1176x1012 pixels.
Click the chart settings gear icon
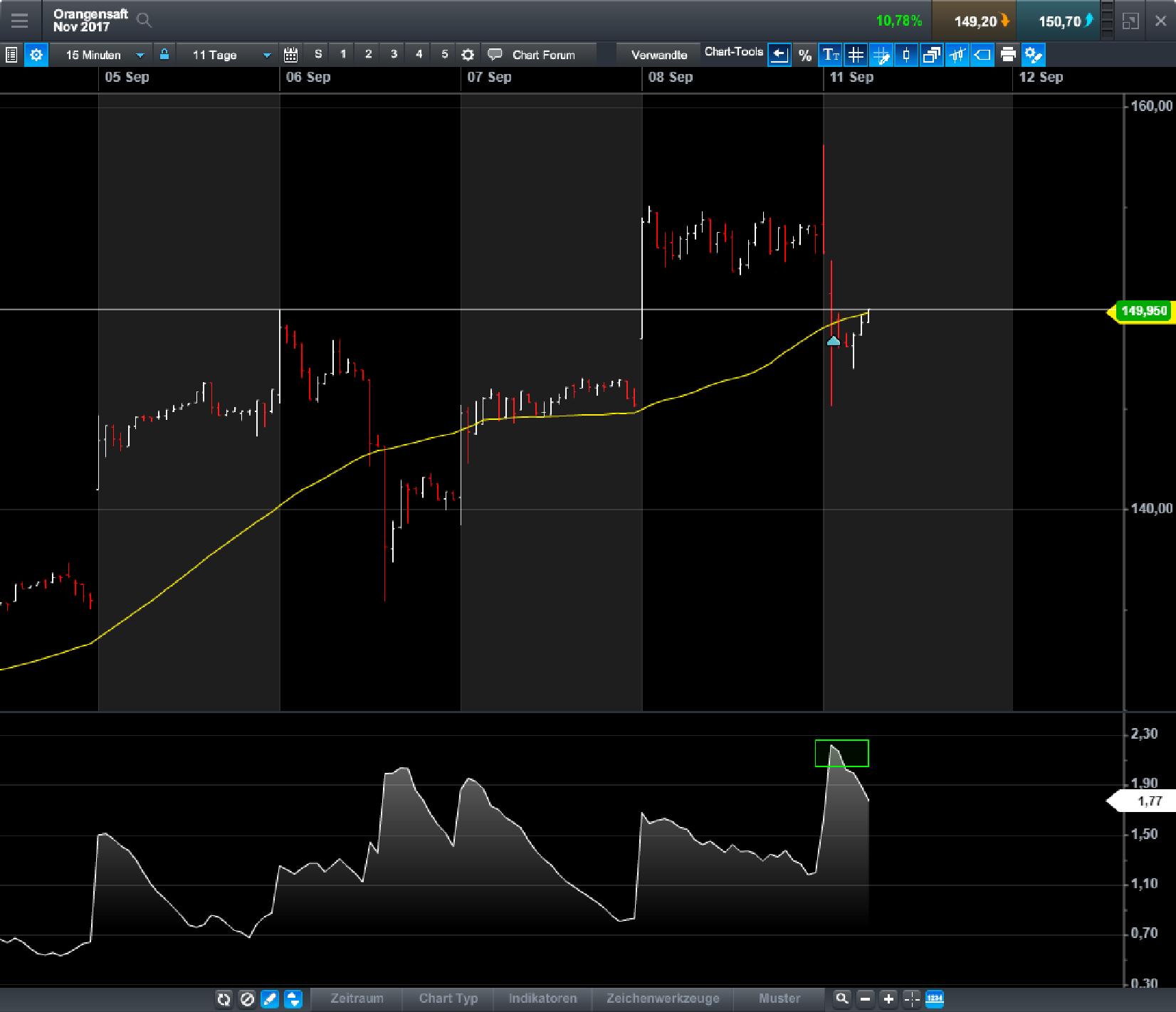pyautogui.click(x=36, y=55)
